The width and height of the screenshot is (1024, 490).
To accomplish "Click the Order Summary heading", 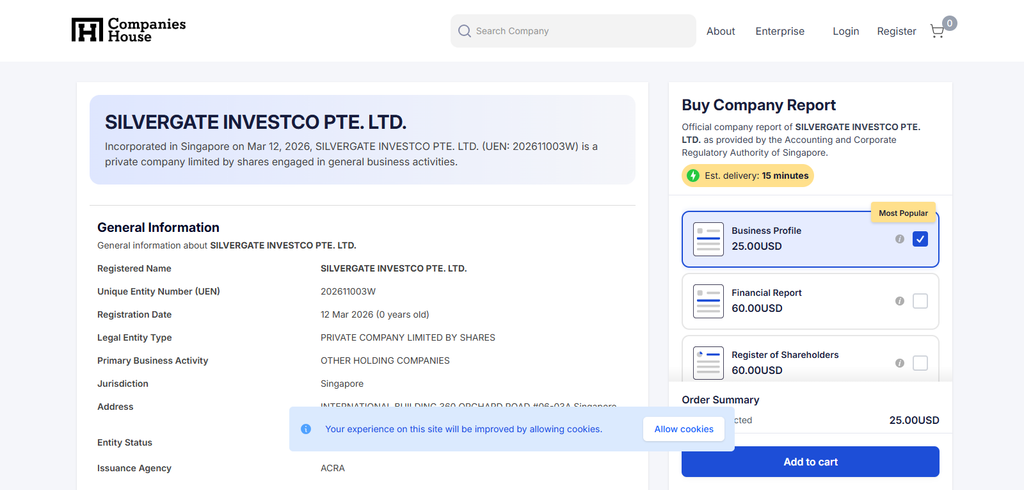I will (720, 400).
